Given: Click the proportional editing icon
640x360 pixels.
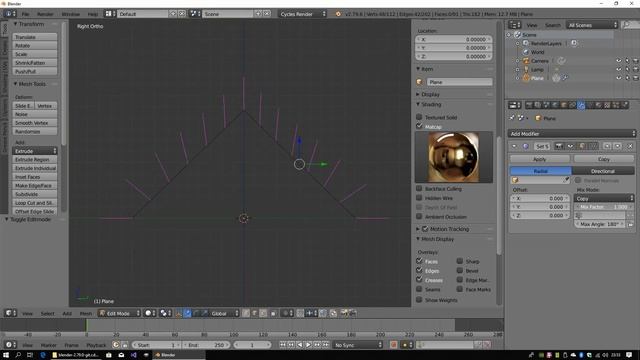Looking at the screenshot, I should tap(286, 313).
